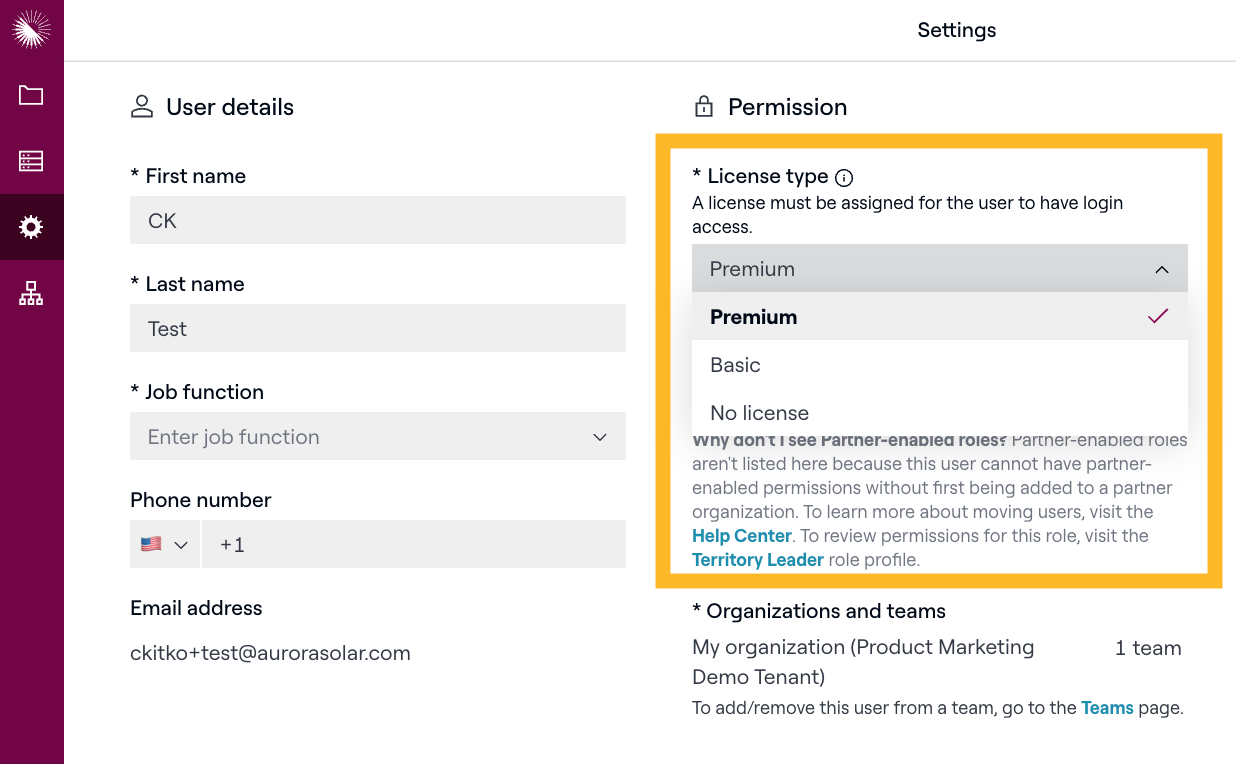Click the User details person icon

click(x=142, y=107)
